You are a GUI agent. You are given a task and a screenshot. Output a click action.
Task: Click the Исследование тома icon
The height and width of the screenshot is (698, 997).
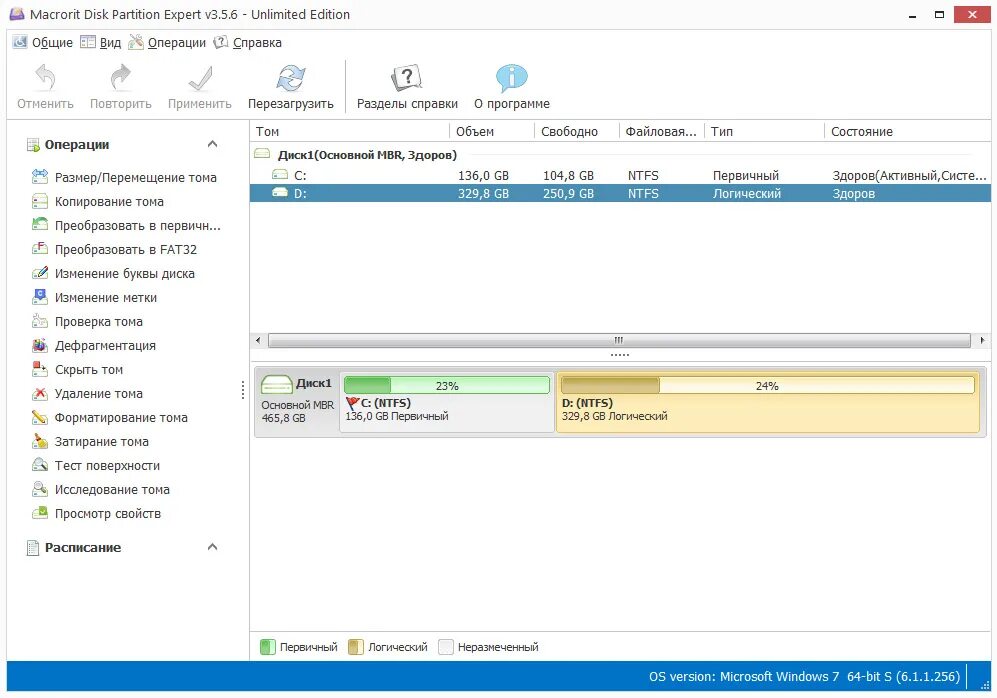pyautogui.click(x=39, y=489)
